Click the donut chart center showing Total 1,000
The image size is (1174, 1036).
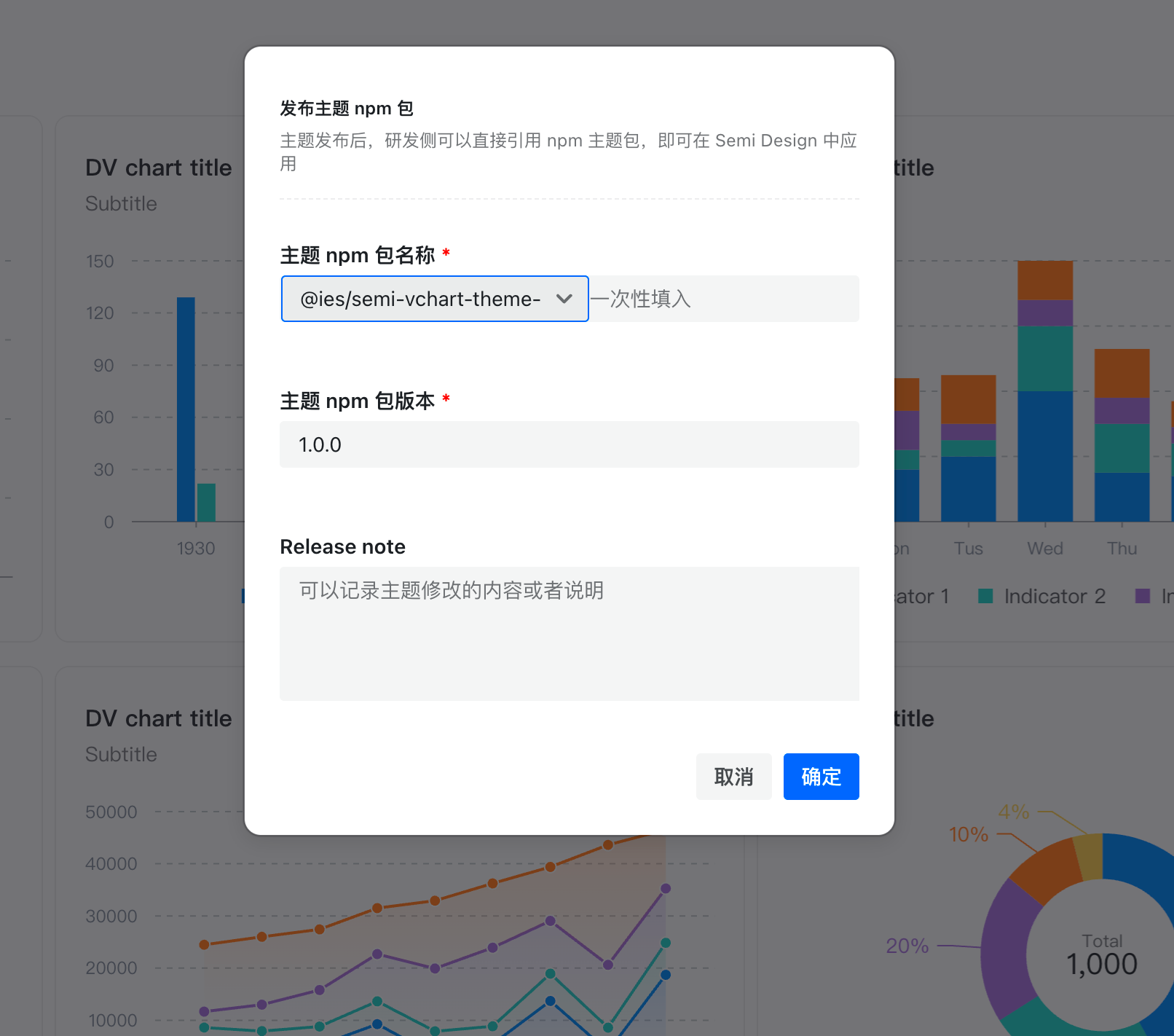(x=1101, y=954)
